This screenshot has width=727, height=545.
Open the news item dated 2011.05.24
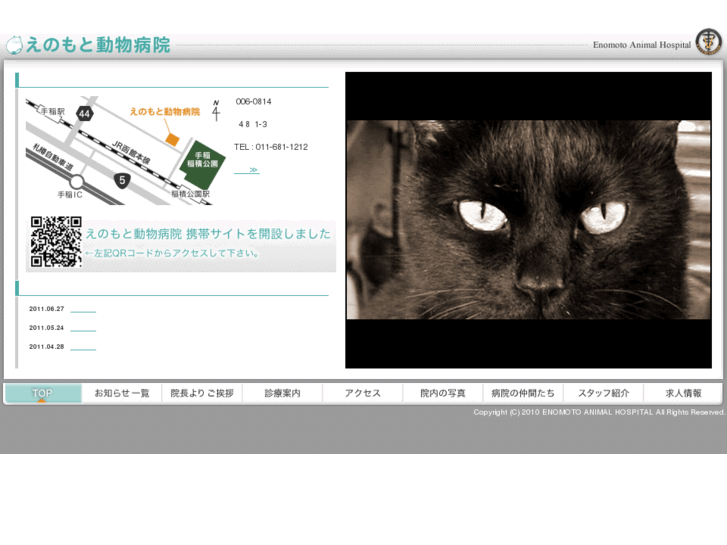click(x=83, y=328)
